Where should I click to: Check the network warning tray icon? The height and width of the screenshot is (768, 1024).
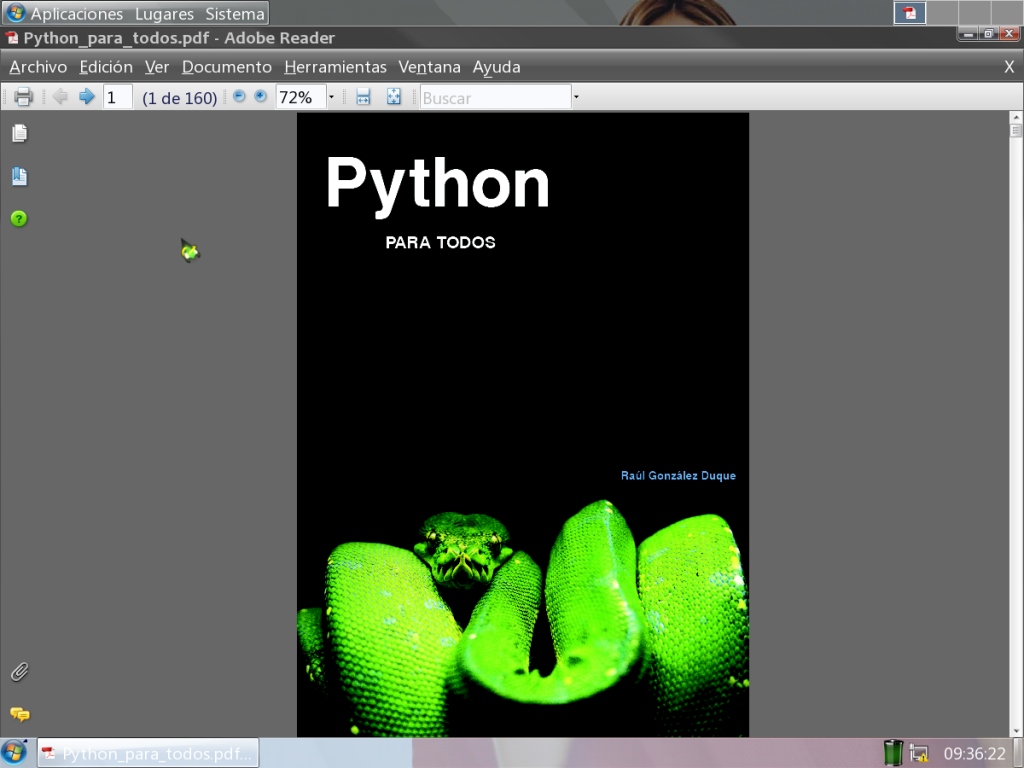920,754
